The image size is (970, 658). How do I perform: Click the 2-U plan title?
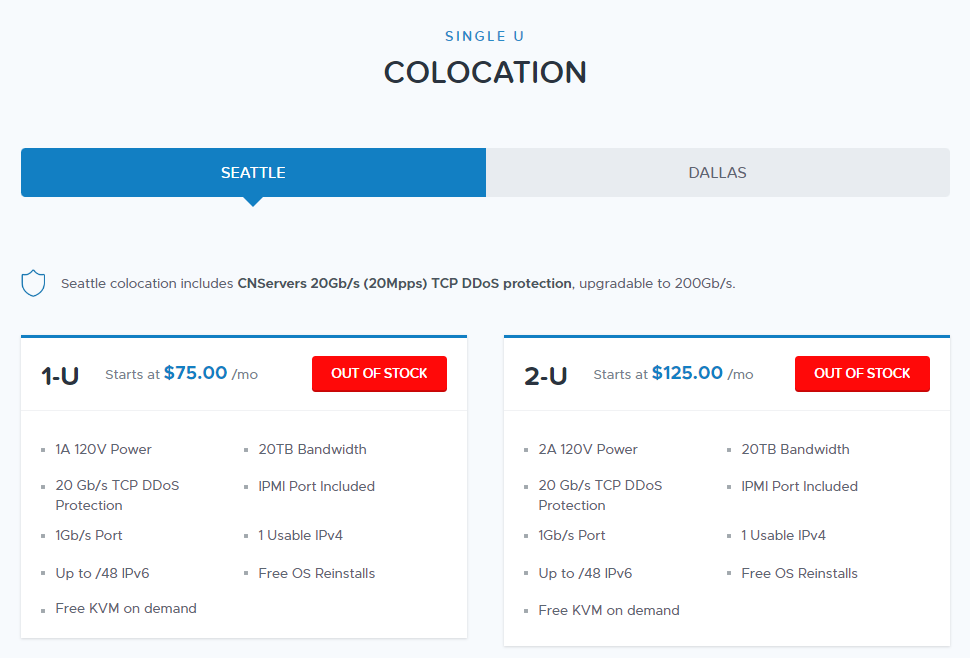[x=545, y=376]
